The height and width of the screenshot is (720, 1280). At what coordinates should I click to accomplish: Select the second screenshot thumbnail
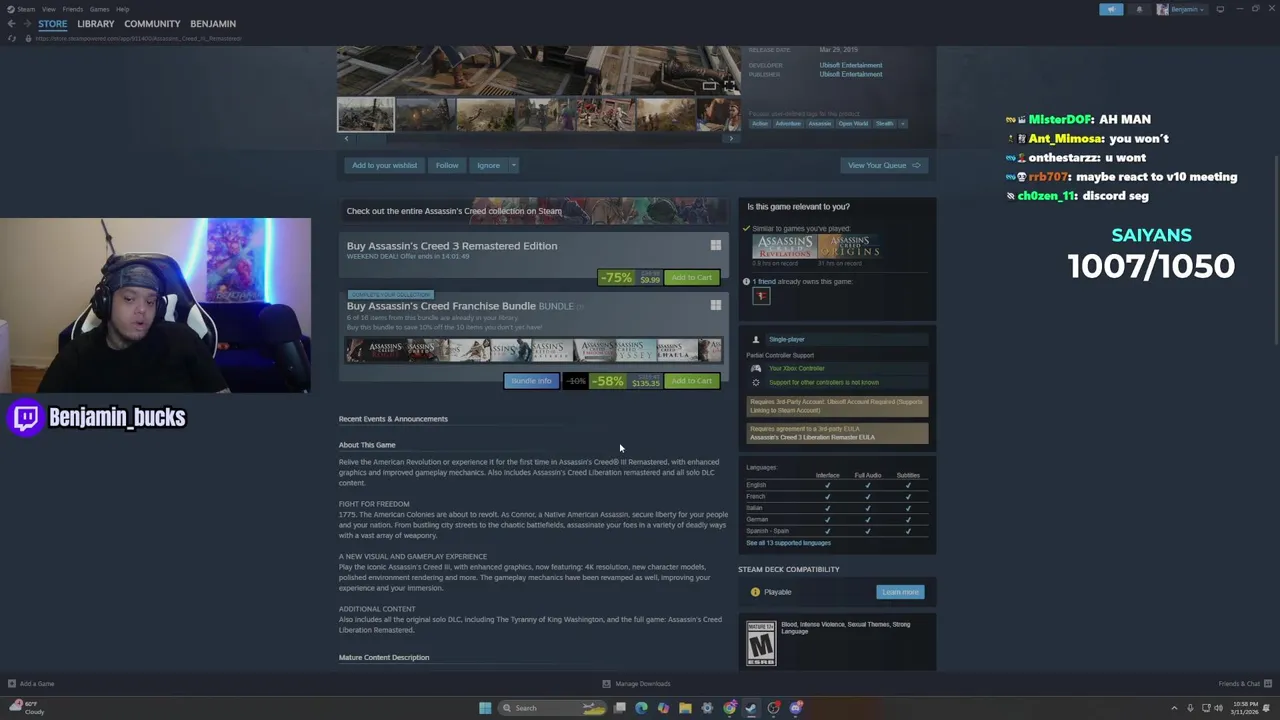(x=425, y=114)
